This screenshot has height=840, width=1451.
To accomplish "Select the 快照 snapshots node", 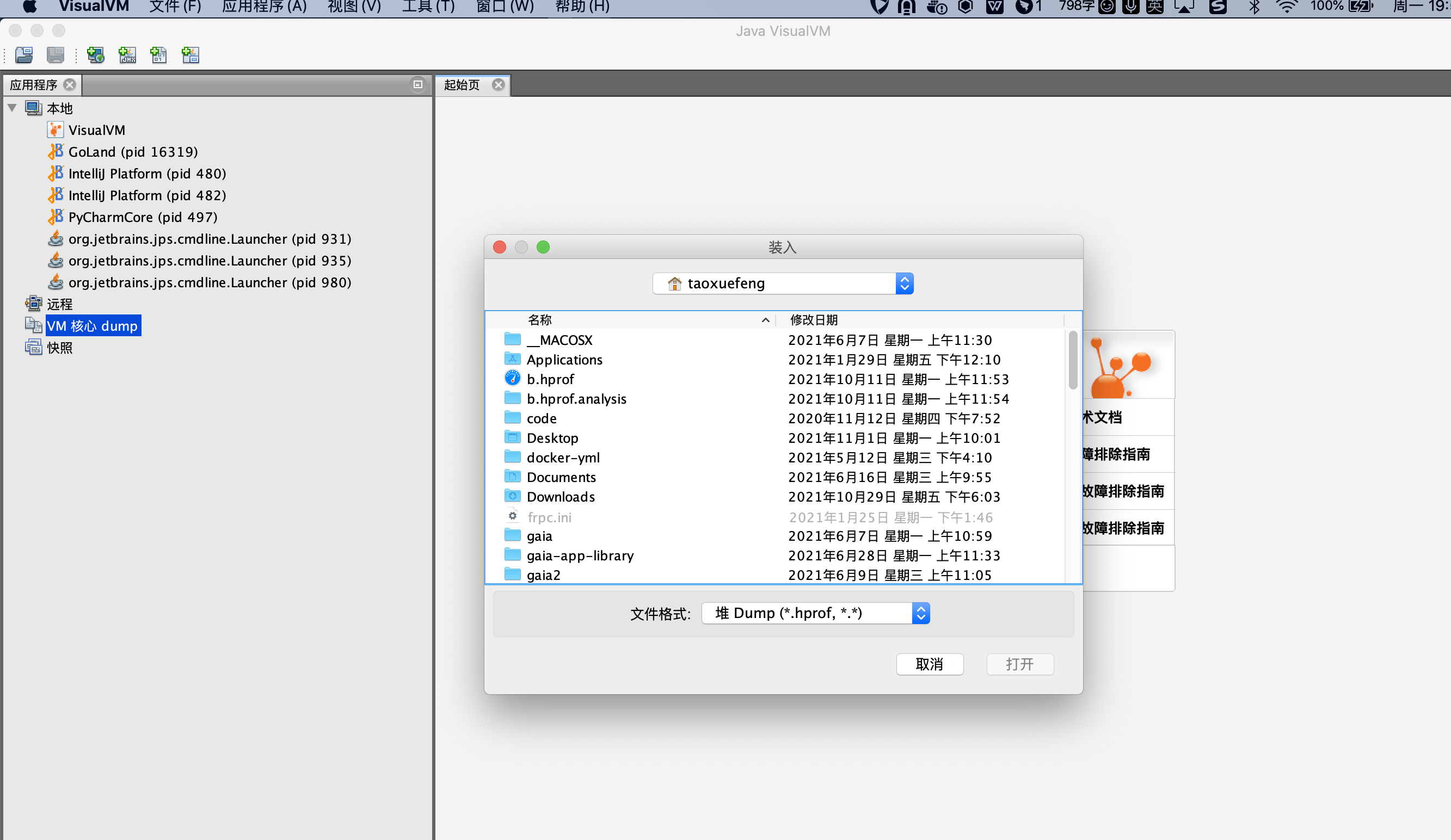I will coord(48,348).
